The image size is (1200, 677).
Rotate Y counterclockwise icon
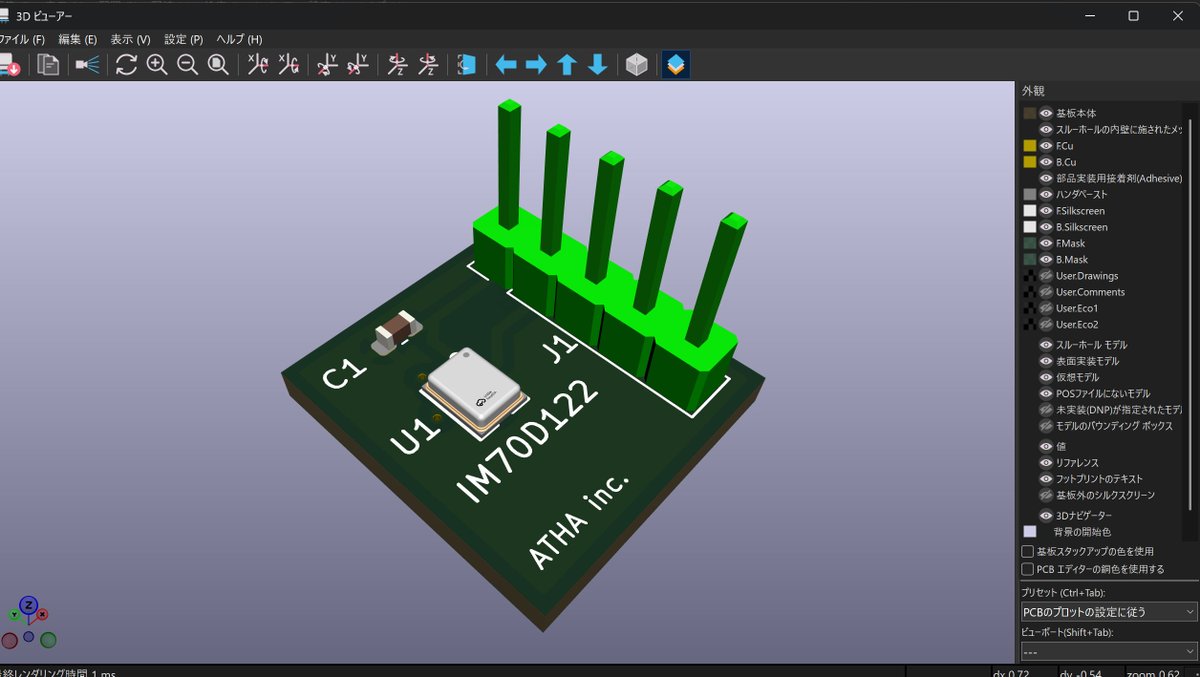(x=357, y=65)
